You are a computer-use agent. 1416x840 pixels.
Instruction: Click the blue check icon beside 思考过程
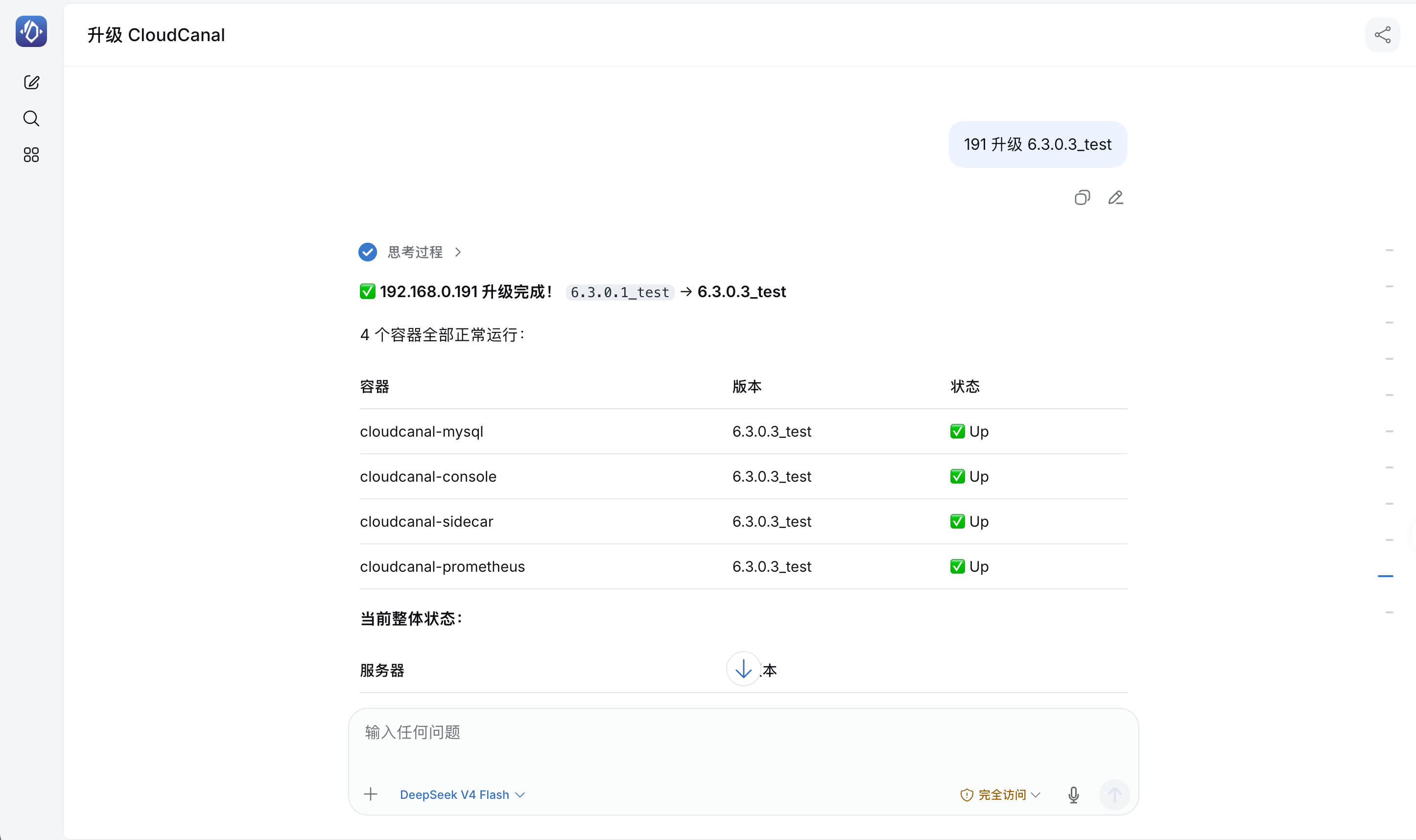367,252
